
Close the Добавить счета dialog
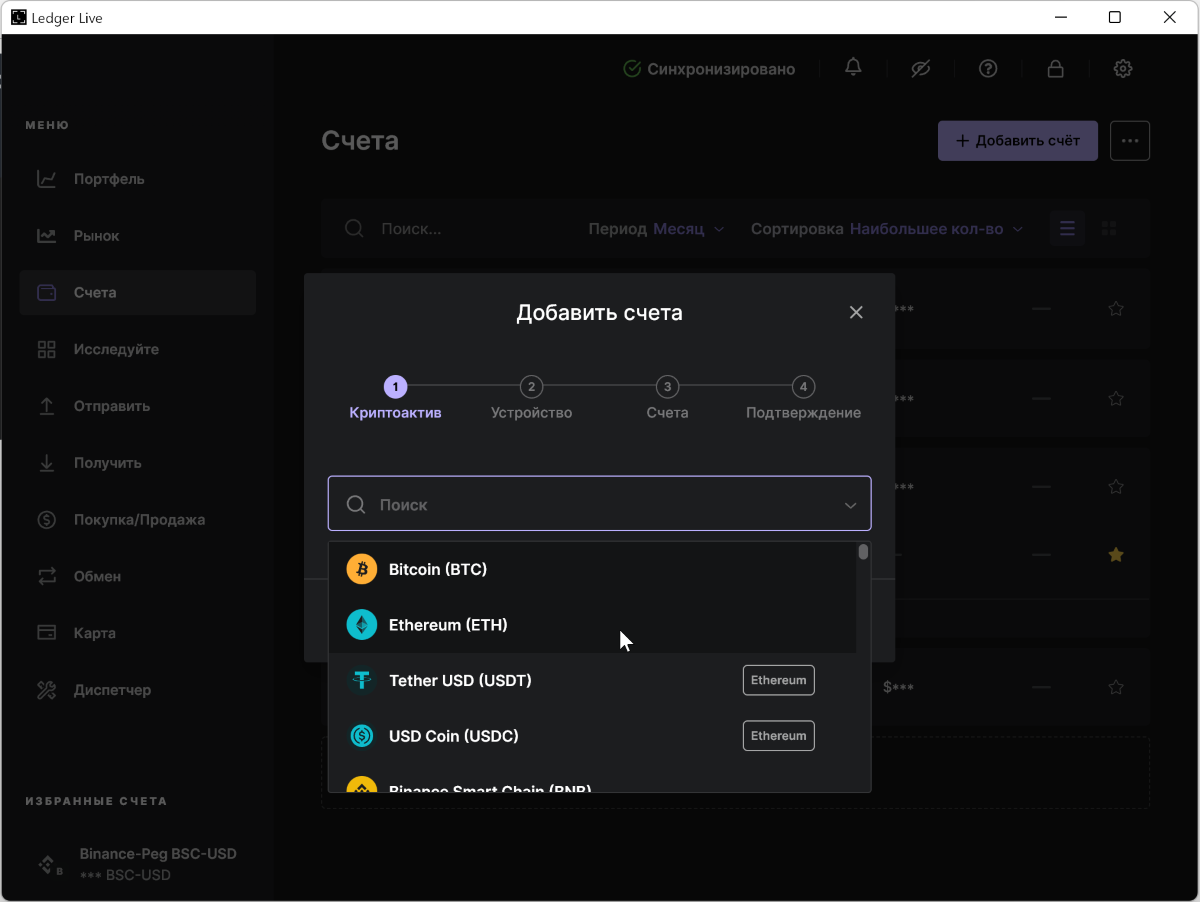point(856,312)
